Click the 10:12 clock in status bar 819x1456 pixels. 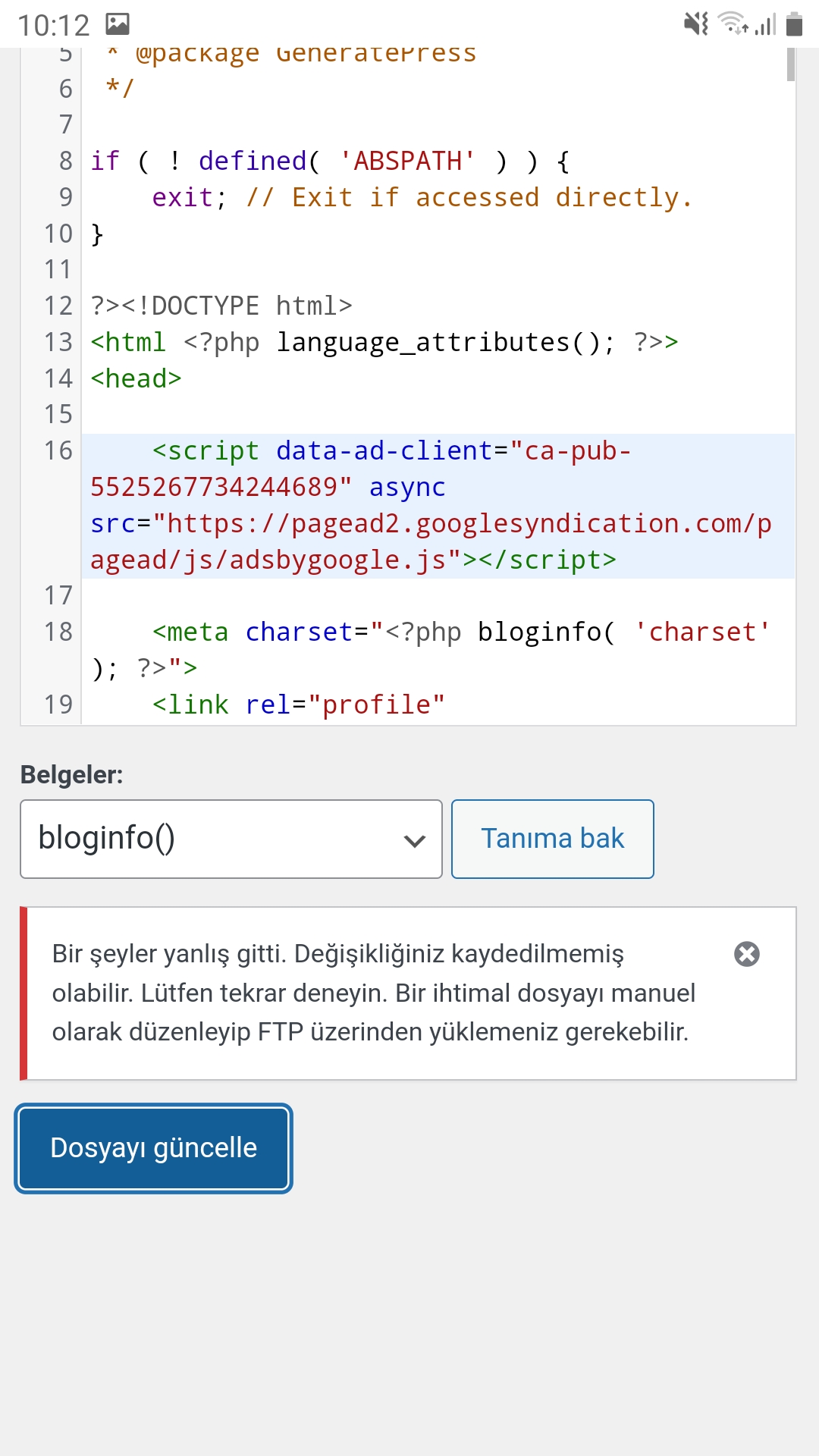53,26
